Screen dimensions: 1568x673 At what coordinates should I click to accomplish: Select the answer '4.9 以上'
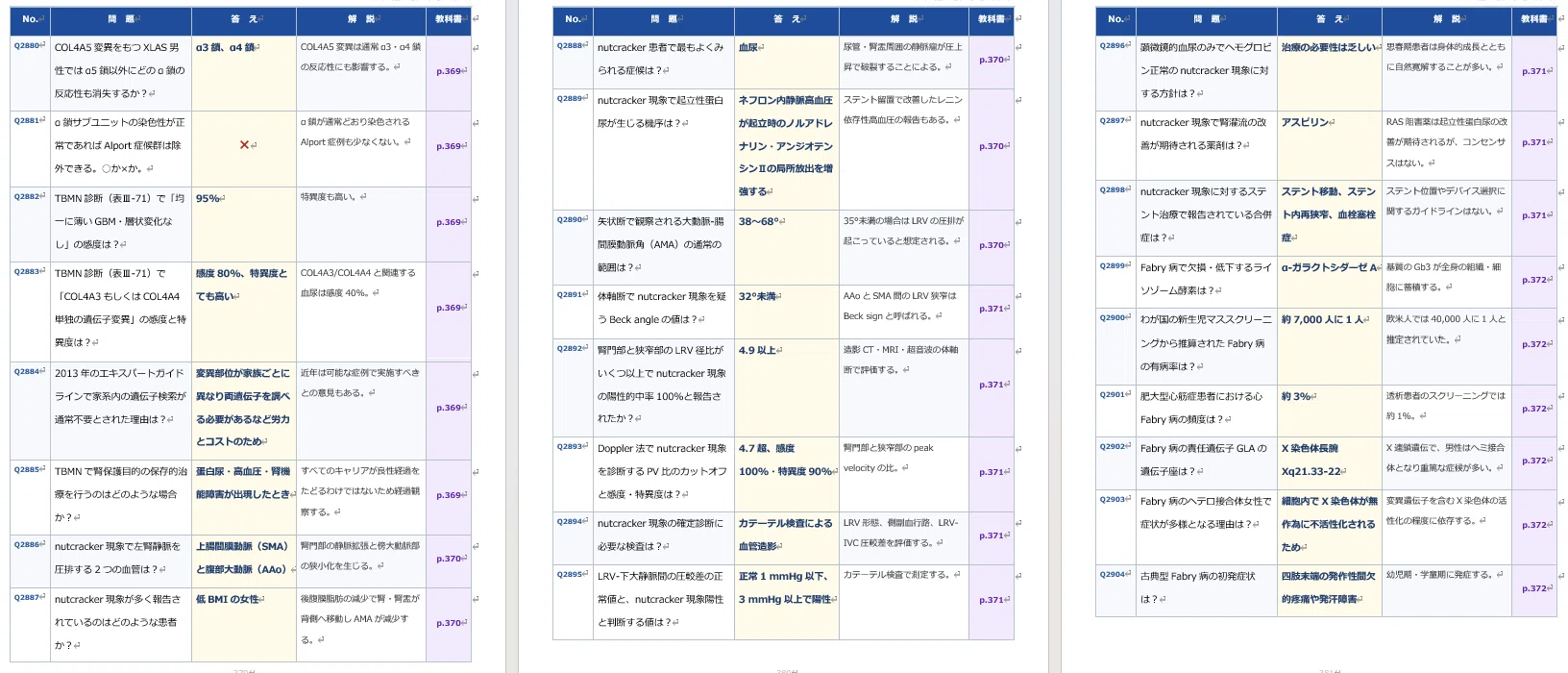[x=758, y=351]
